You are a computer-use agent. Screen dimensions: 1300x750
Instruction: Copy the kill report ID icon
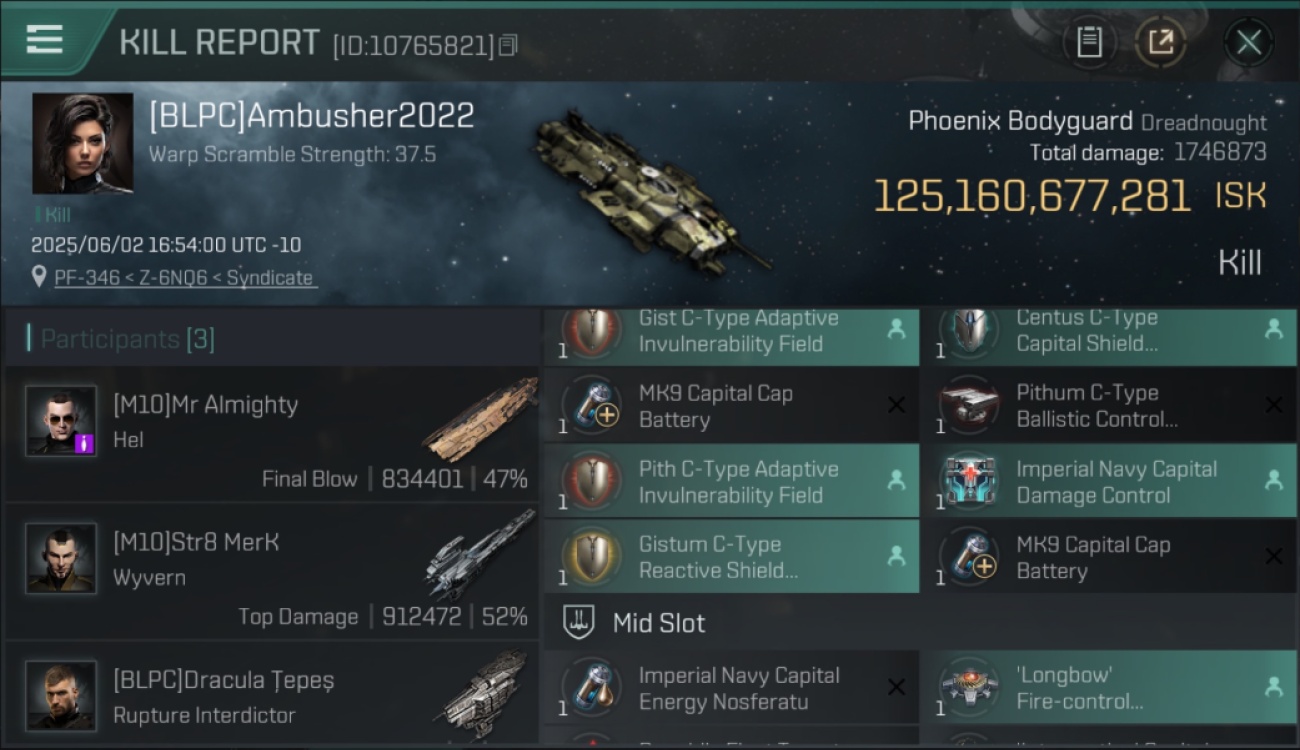coord(508,45)
